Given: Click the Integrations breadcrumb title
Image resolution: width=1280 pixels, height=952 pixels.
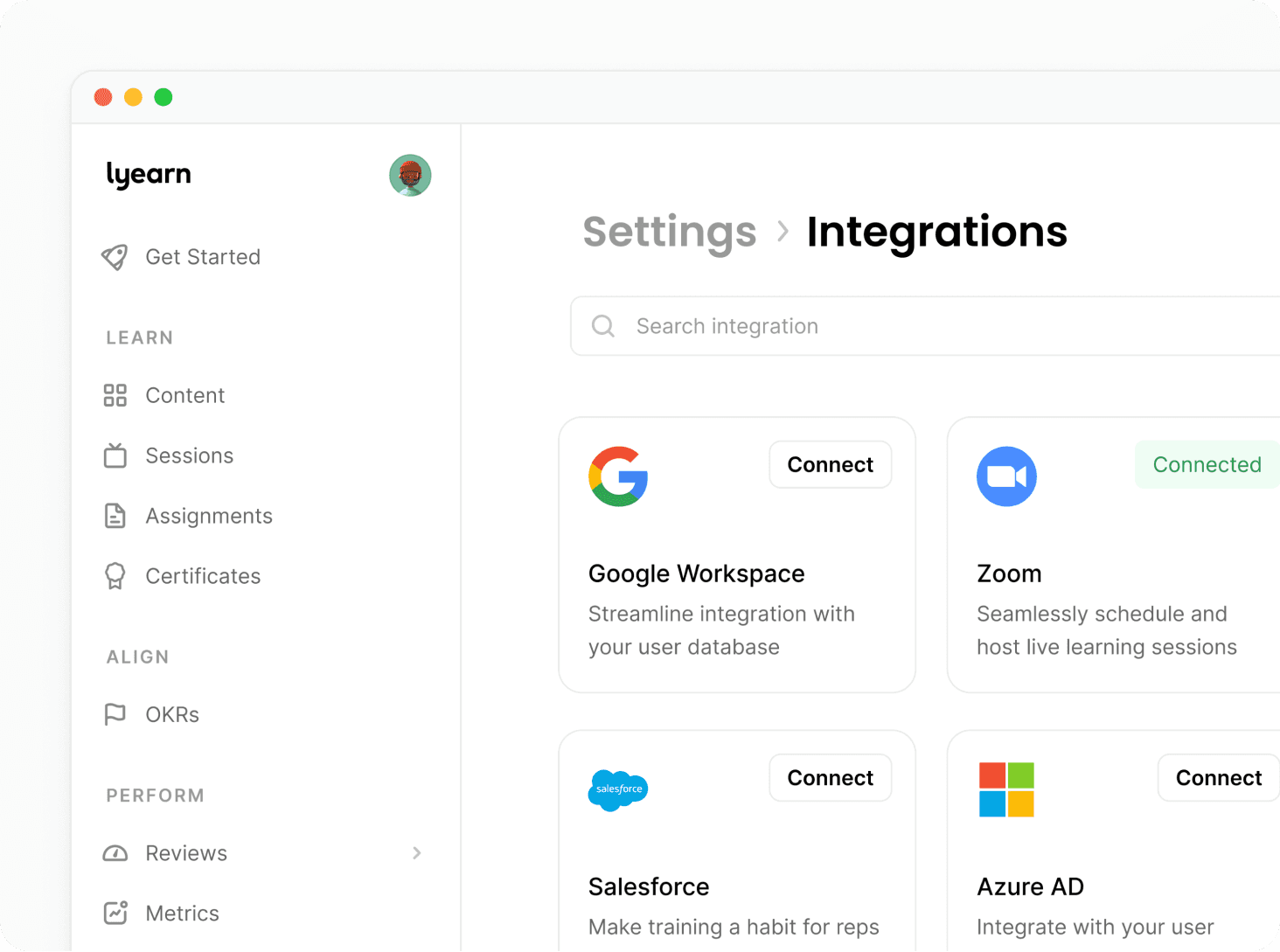Looking at the screenshot, I should 937,232.
